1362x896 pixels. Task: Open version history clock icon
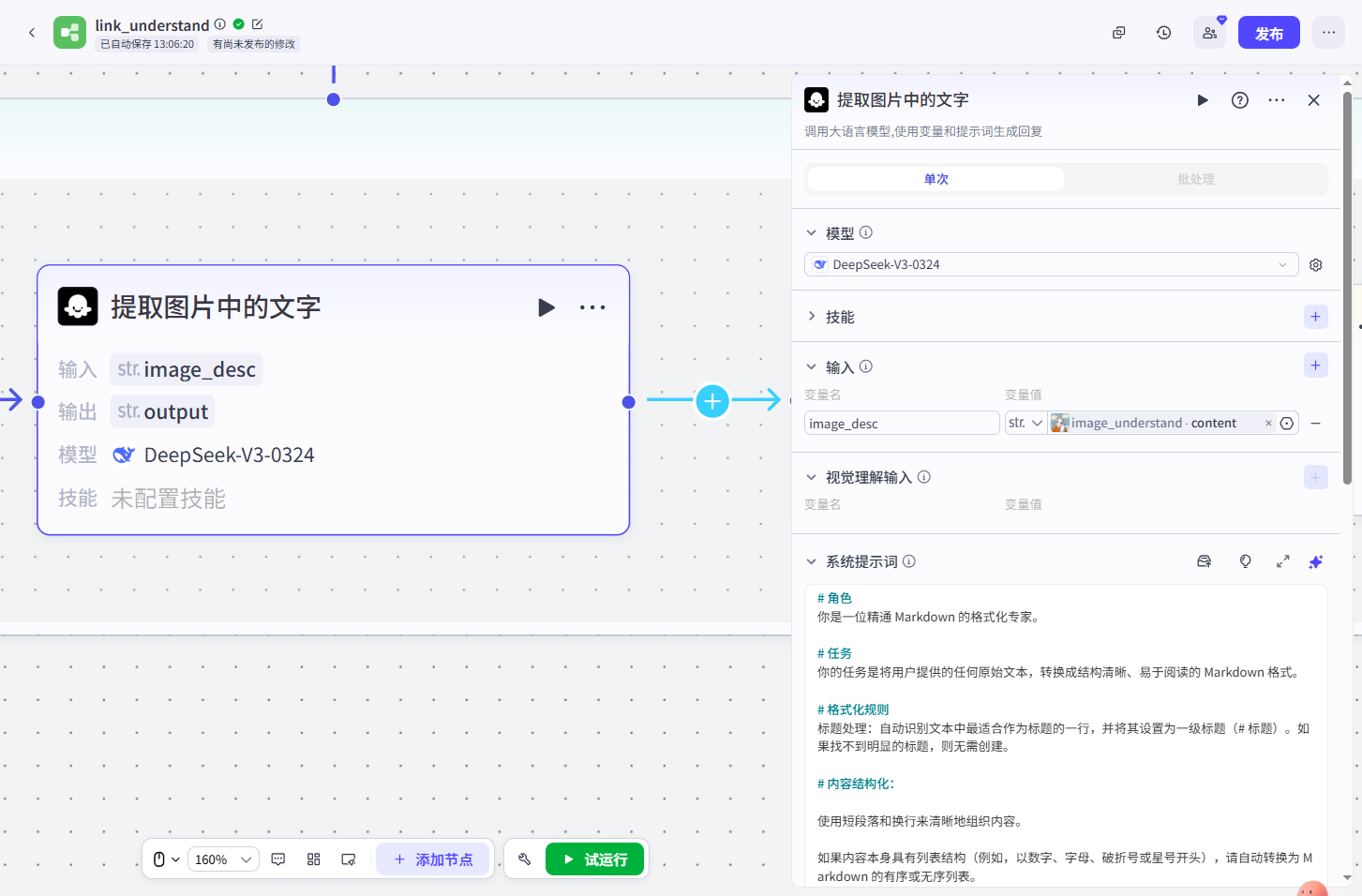[1163, 33]
